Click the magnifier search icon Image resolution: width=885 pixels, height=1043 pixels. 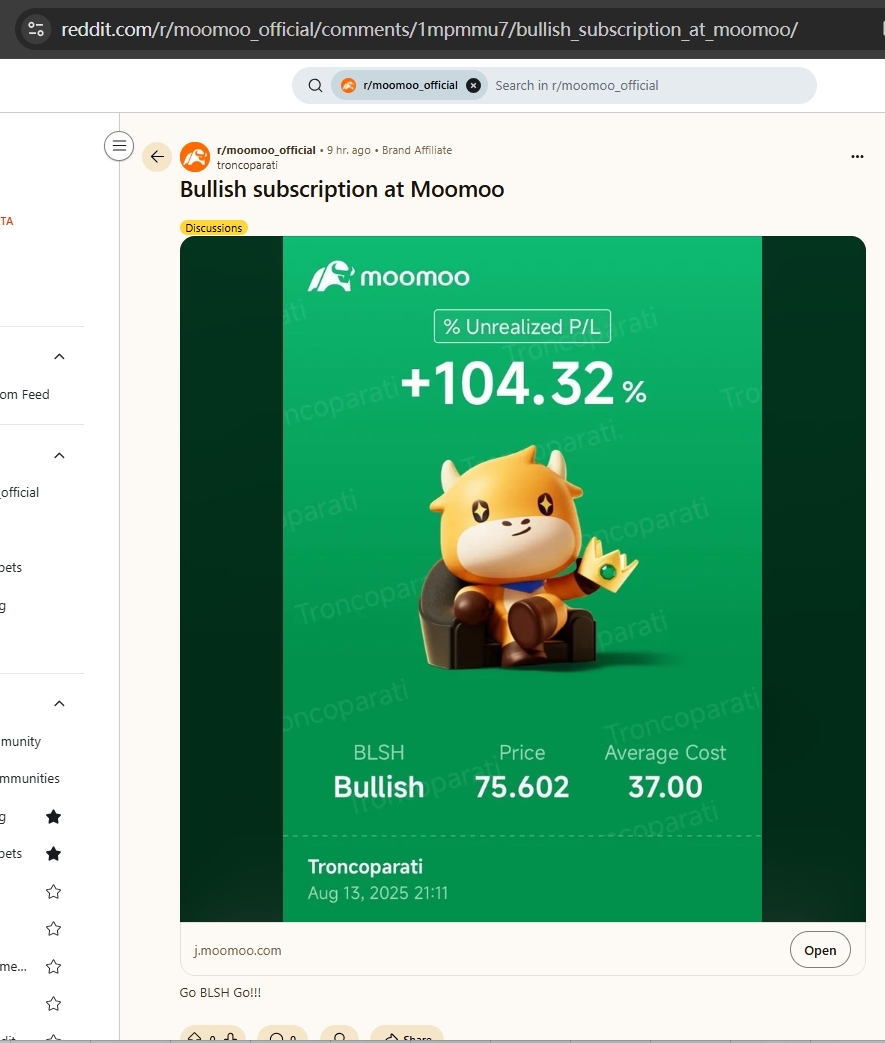point(315,85)
